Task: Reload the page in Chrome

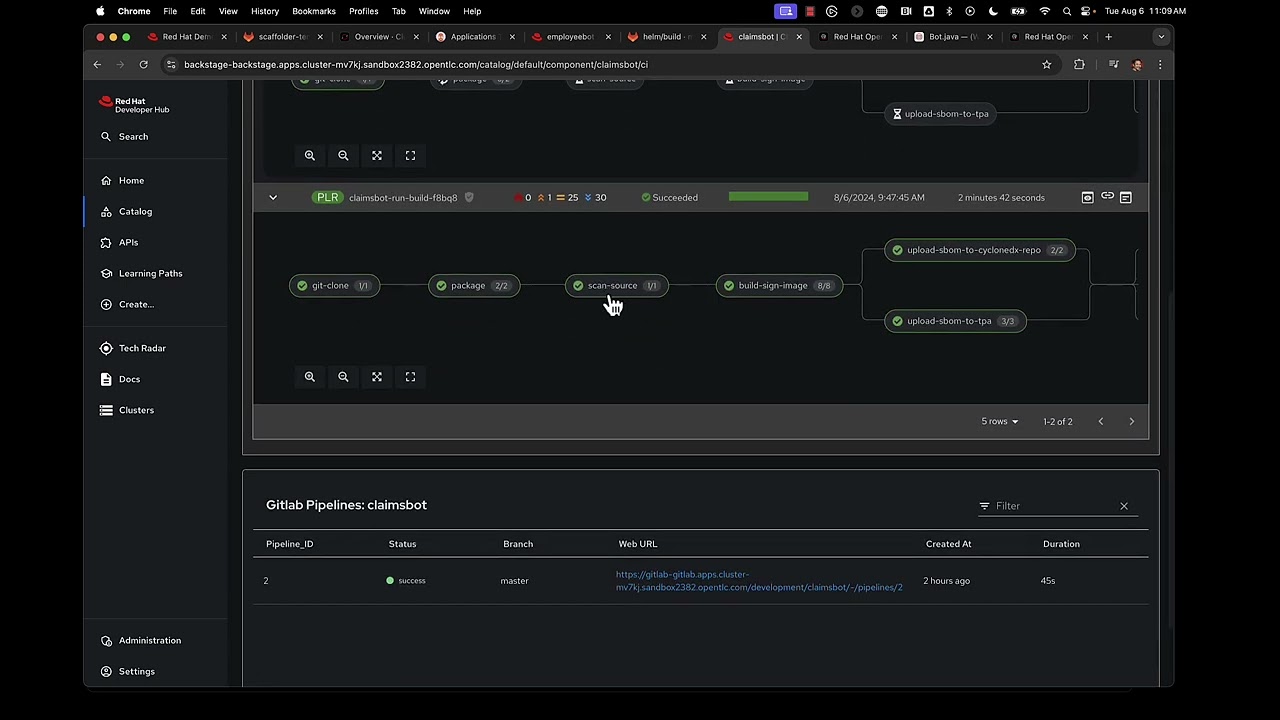Action: pos(143,64)
